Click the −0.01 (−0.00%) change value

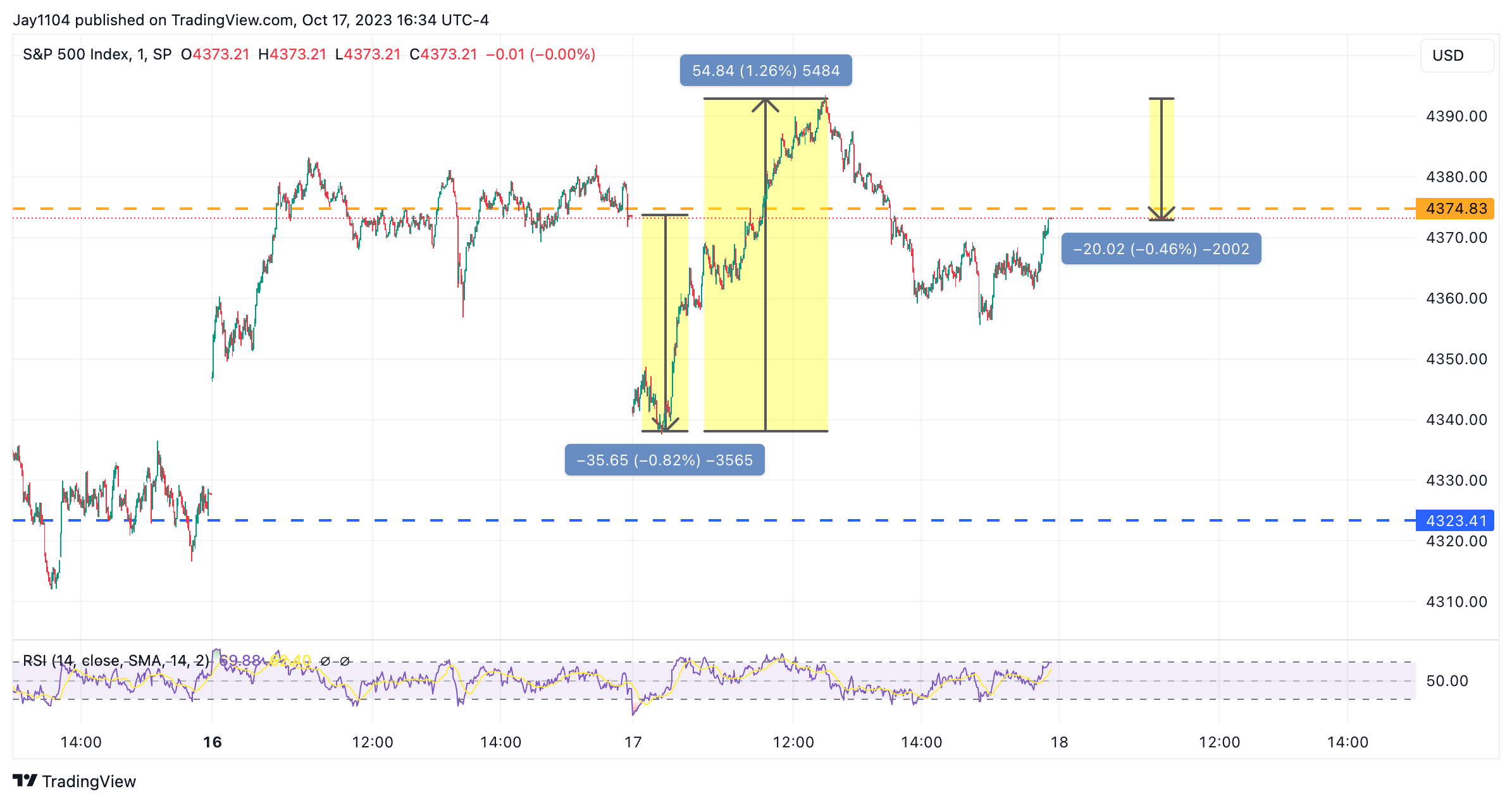click(541, 54)
